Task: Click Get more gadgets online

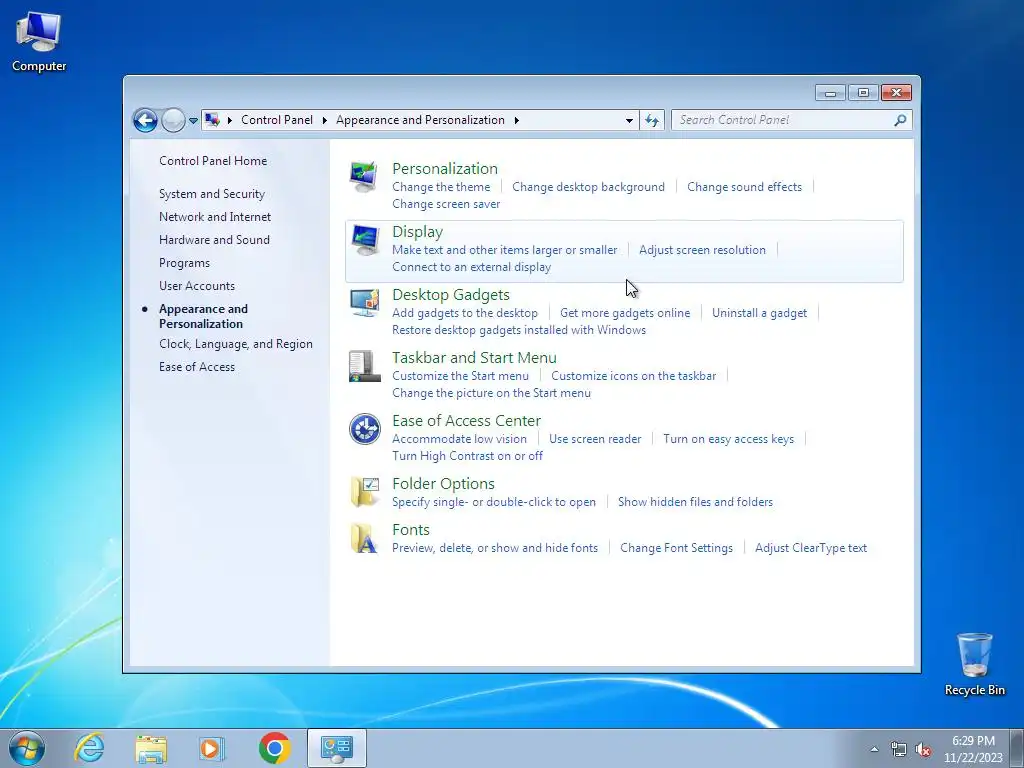Action: tap(625, 313)
